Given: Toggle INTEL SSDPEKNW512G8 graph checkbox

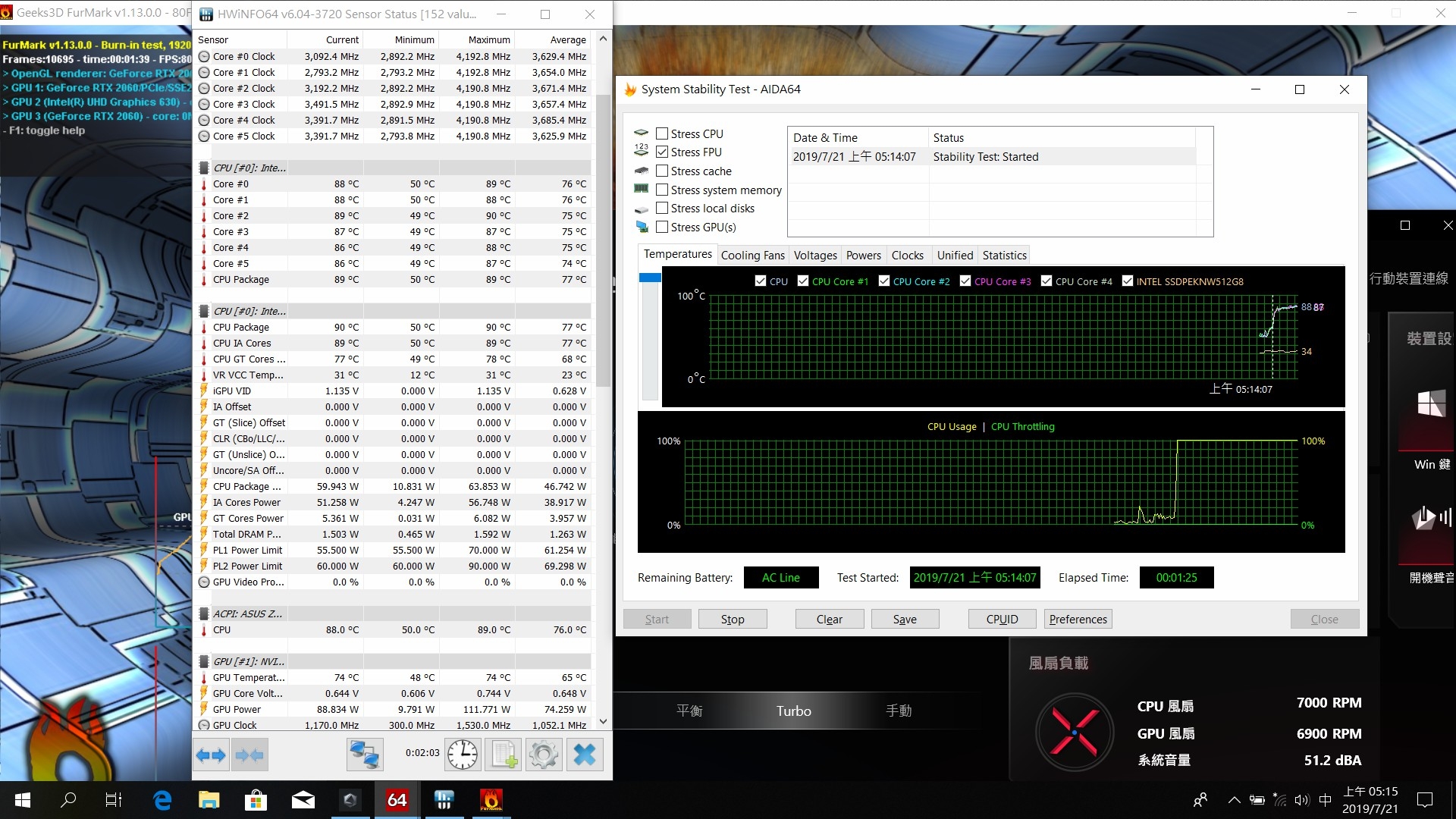Looking at the screenshot, I should [1128, 281].
